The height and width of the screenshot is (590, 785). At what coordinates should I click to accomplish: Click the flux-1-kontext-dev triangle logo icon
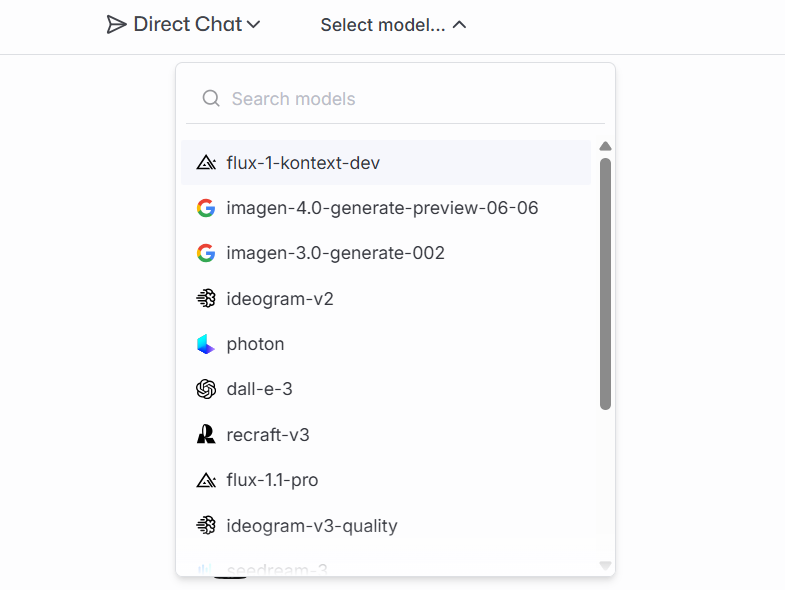(x=206, y=163)
